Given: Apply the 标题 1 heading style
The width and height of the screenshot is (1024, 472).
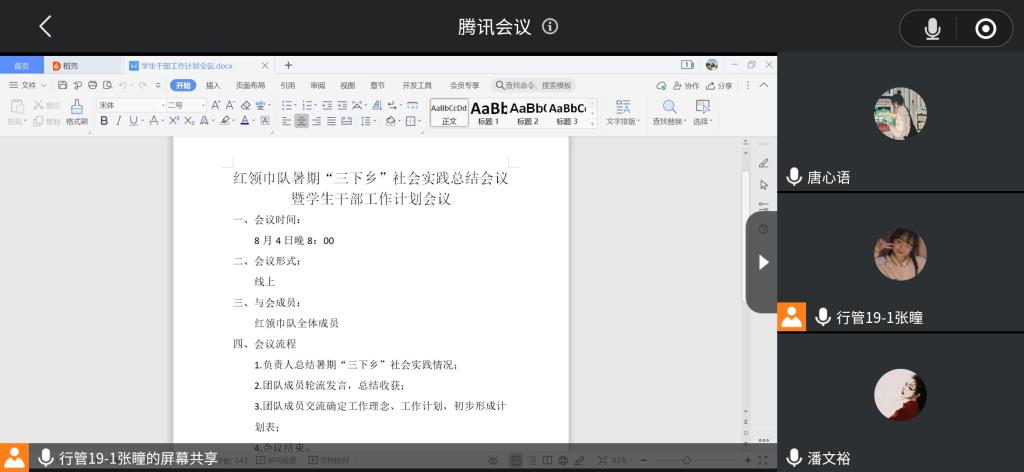Looking at the screenshot, I should pyautogui.click(x=488, y=112).
